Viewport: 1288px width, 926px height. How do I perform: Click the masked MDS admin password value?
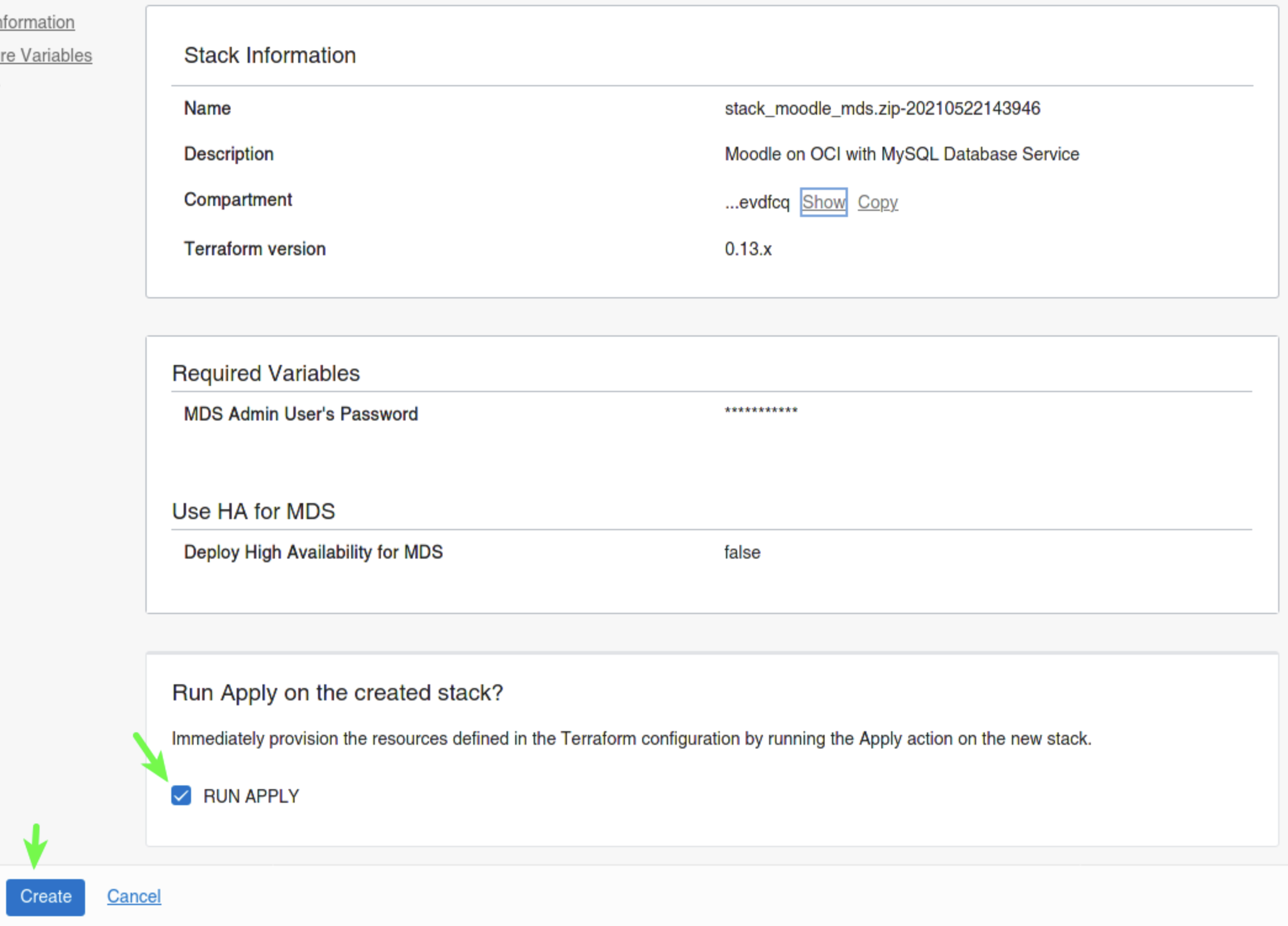[x=760, y=411]
